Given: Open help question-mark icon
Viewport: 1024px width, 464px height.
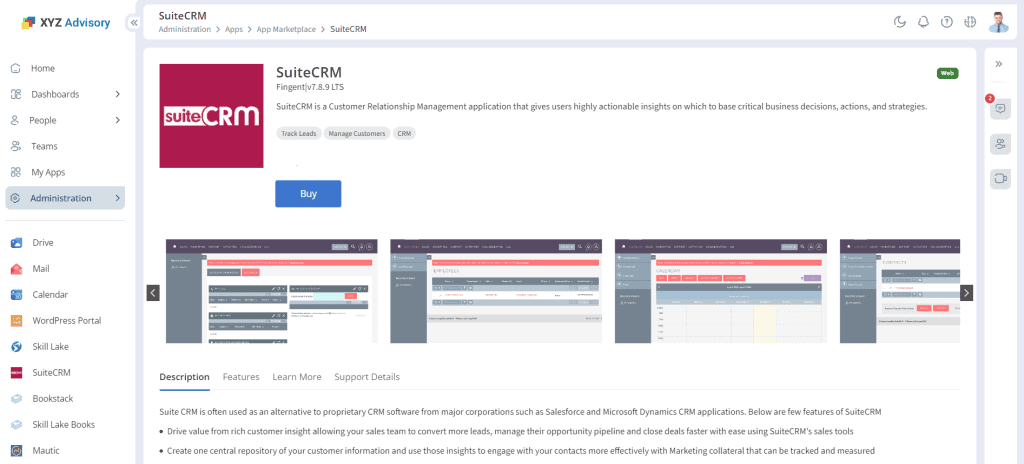Looking at the screenshot, I should (946, 22).
